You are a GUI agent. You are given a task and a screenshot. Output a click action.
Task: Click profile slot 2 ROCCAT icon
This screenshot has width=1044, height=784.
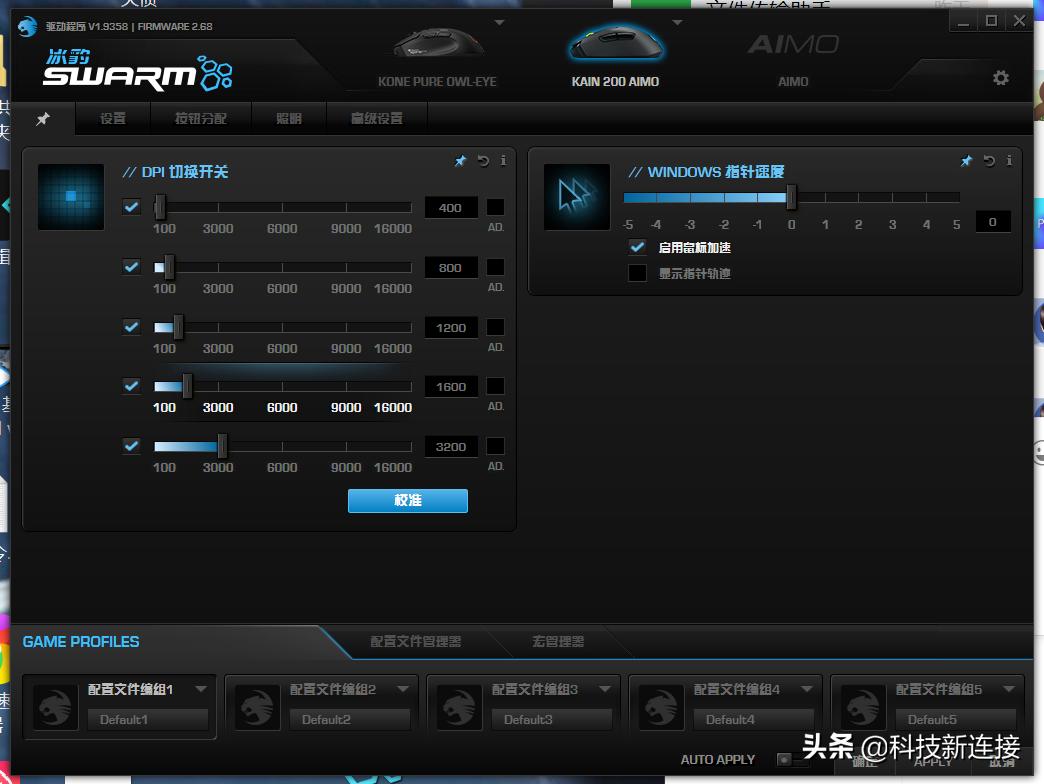(257, 708)
